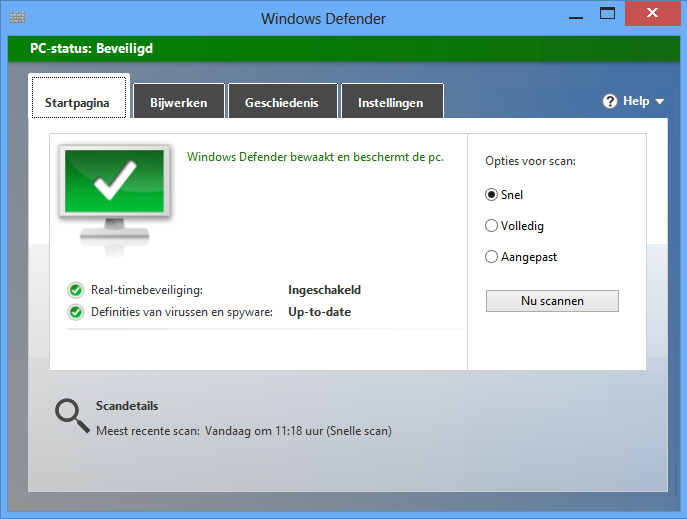
Task: Click the Ingeschakeld status value
Action: click(325, 290)
